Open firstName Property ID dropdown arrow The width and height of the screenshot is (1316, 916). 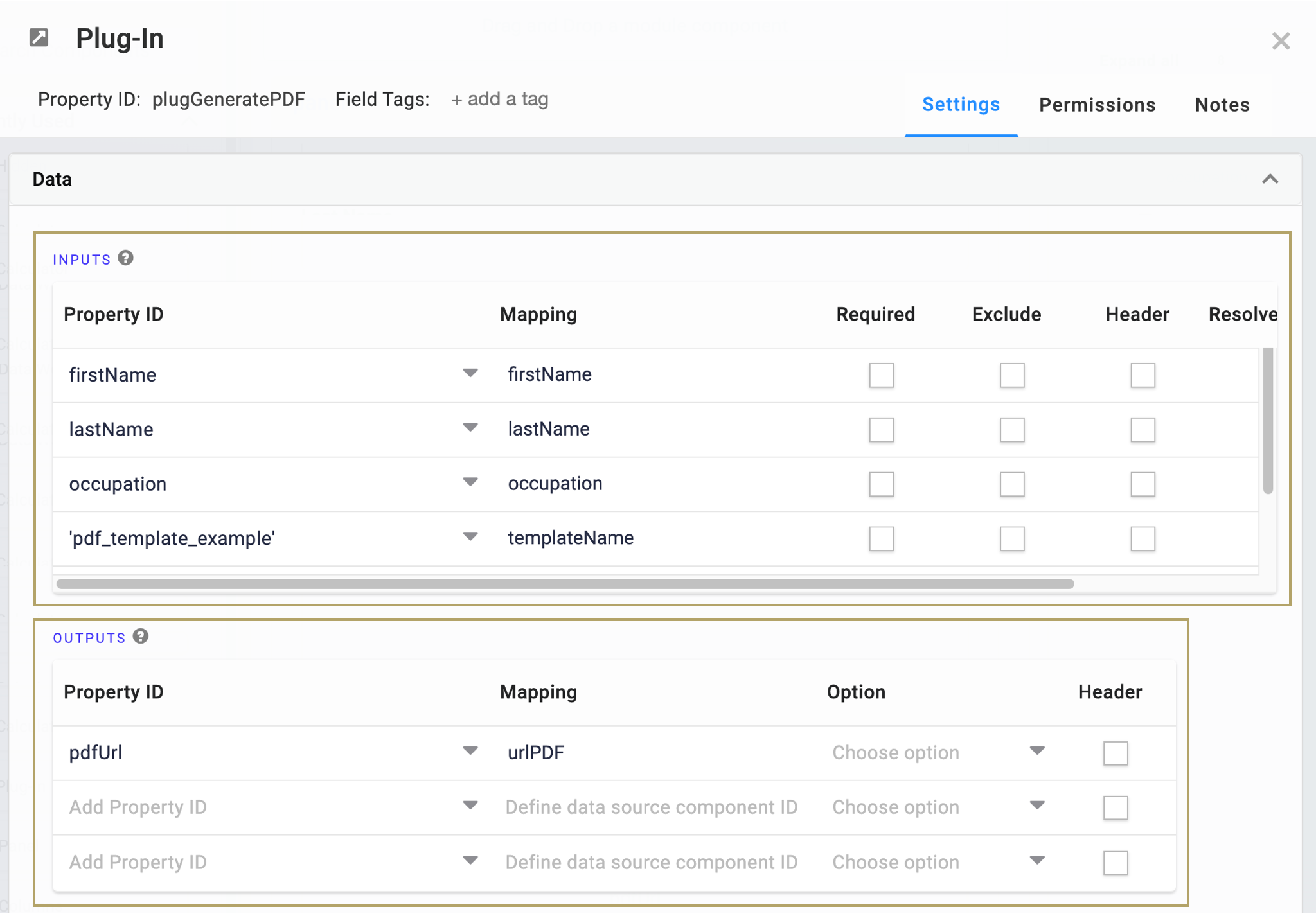470,373
